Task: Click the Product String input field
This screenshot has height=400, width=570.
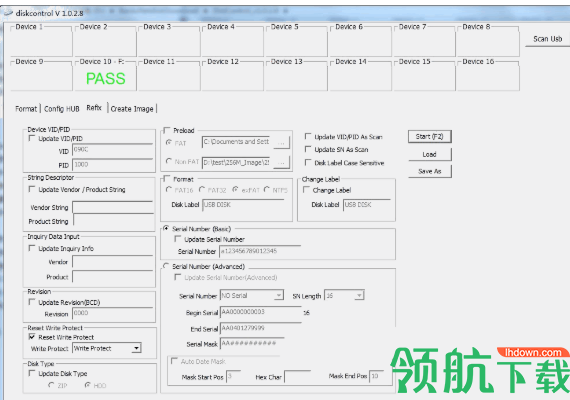Action: point(114,220)
